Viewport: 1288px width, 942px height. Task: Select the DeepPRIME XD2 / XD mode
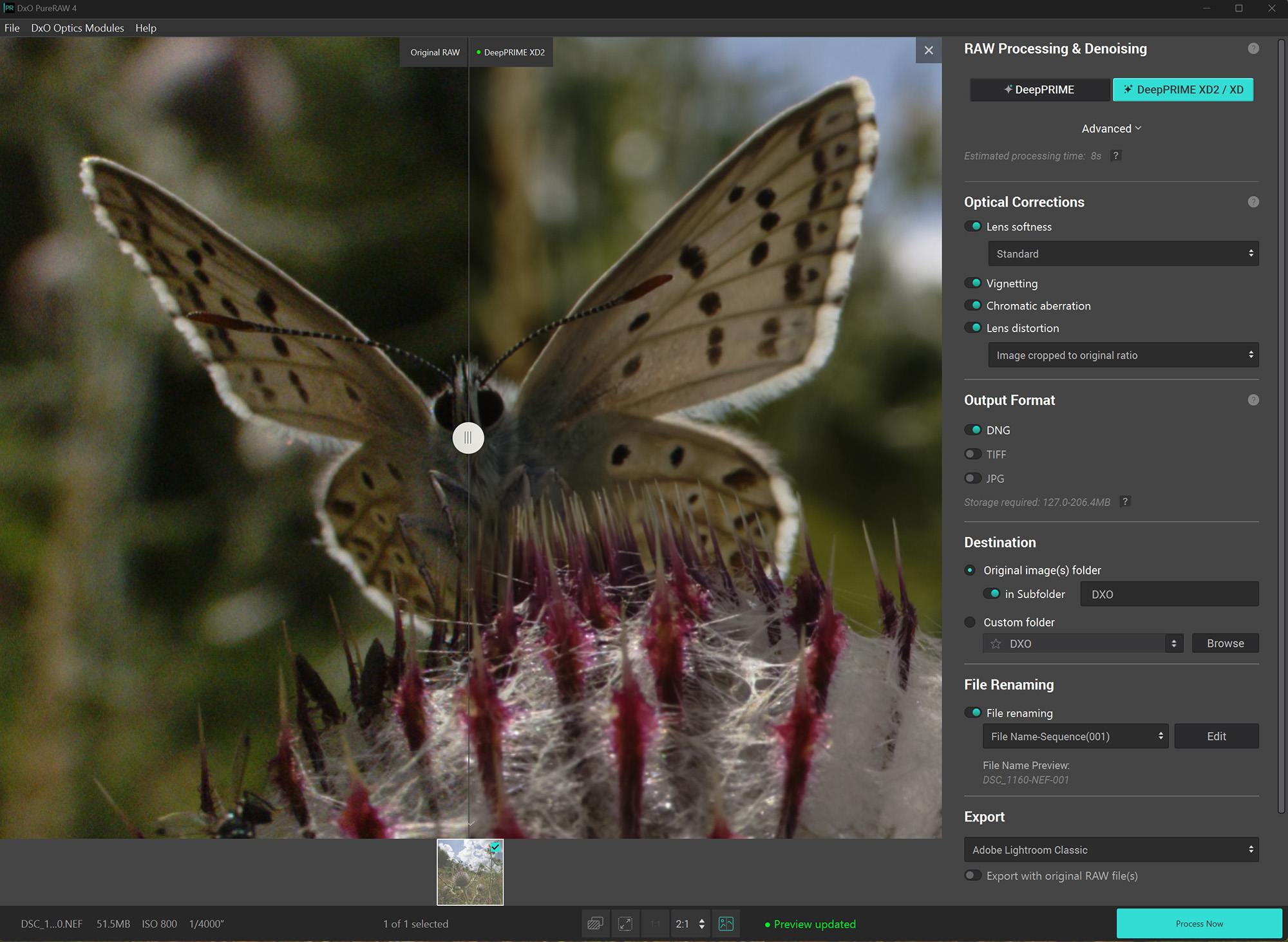1183,89
